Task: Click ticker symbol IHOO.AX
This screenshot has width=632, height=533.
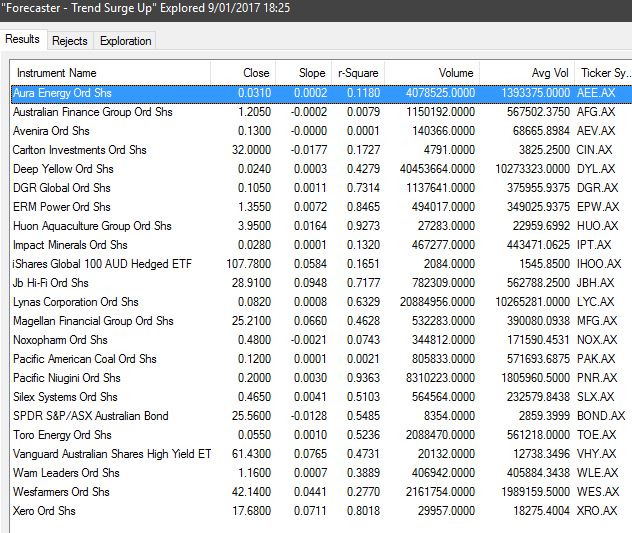Action: pos(599,264)
